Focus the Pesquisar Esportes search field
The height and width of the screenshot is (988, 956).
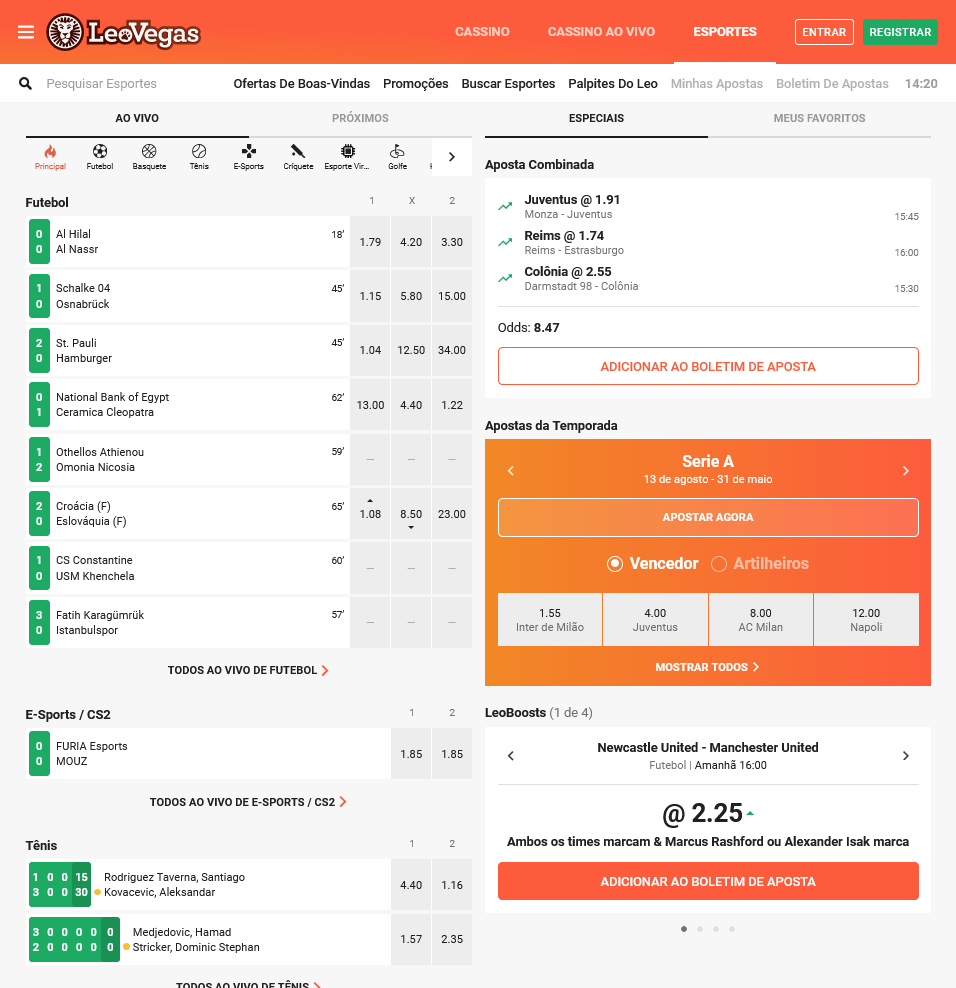coord(101,83)
